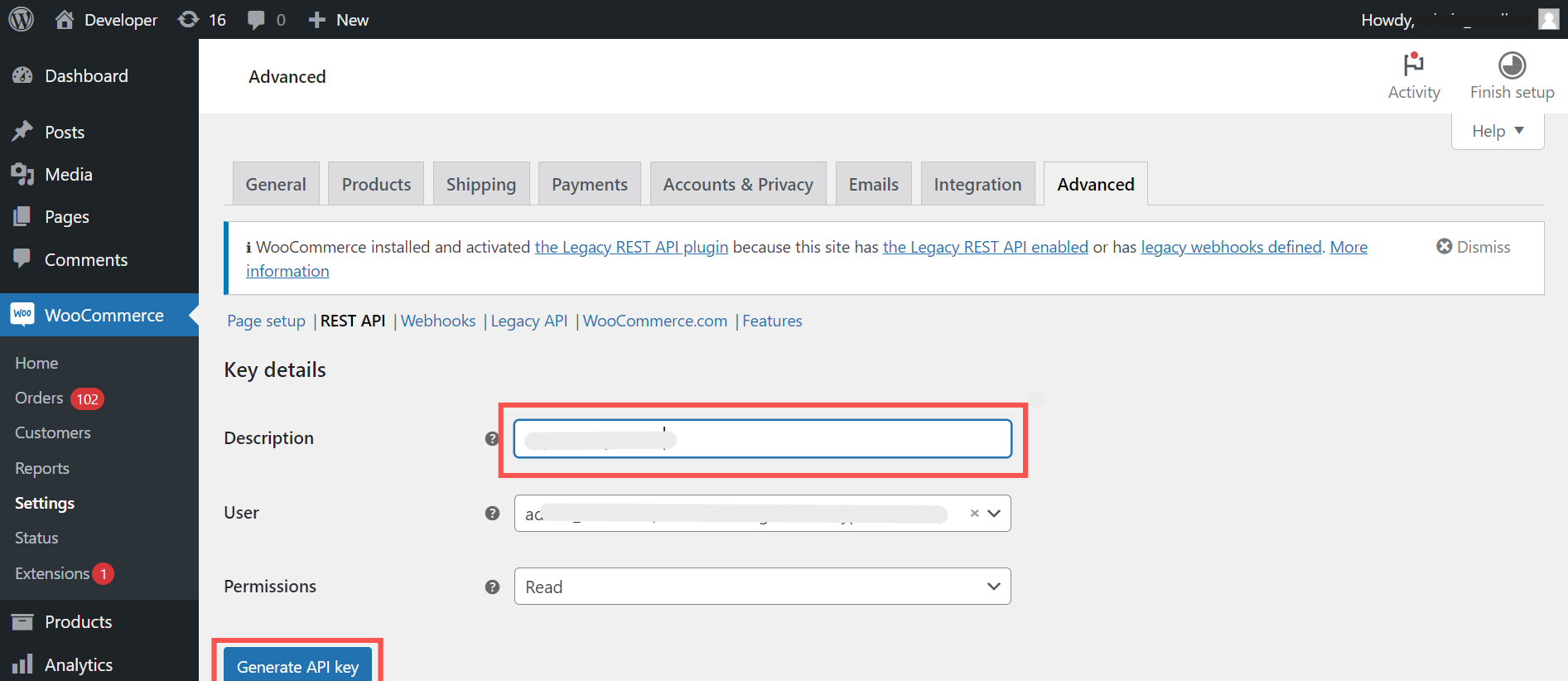Open Page setup sub-section

[267, 321]
